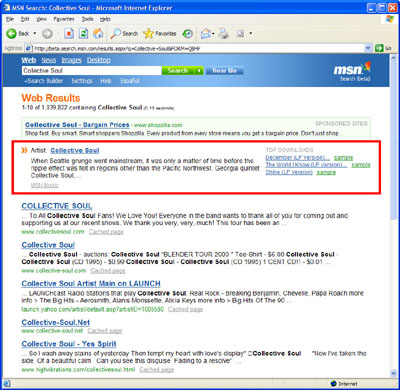This screenshot has width=400, height=390.
Task: Click the vertical scrollbar down arrow
Action: 394,373
